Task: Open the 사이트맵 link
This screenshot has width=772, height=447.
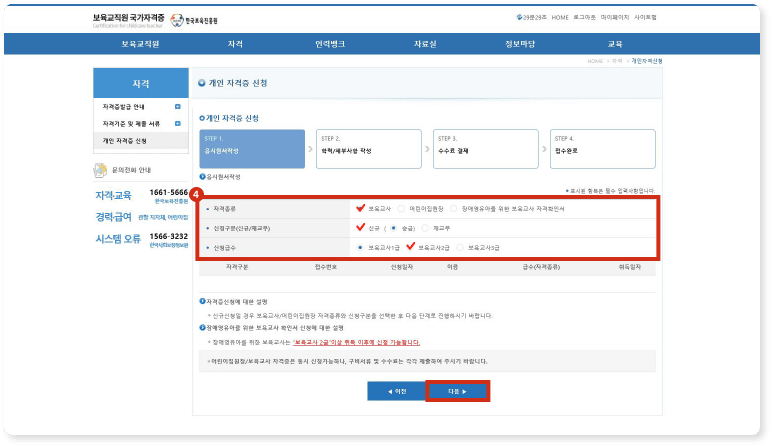Action: [645, 17]
